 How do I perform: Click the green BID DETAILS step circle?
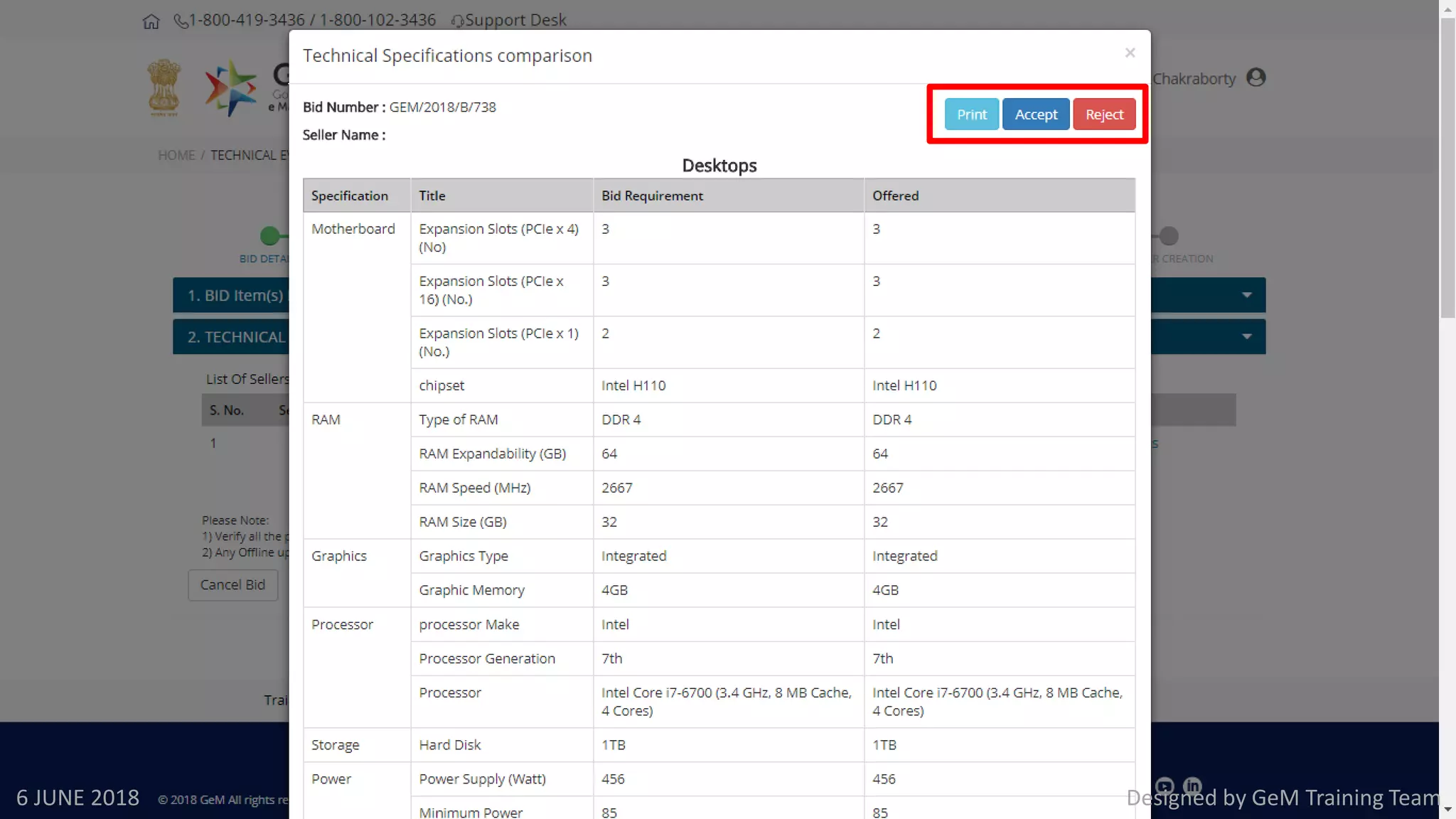coord(269,236)
